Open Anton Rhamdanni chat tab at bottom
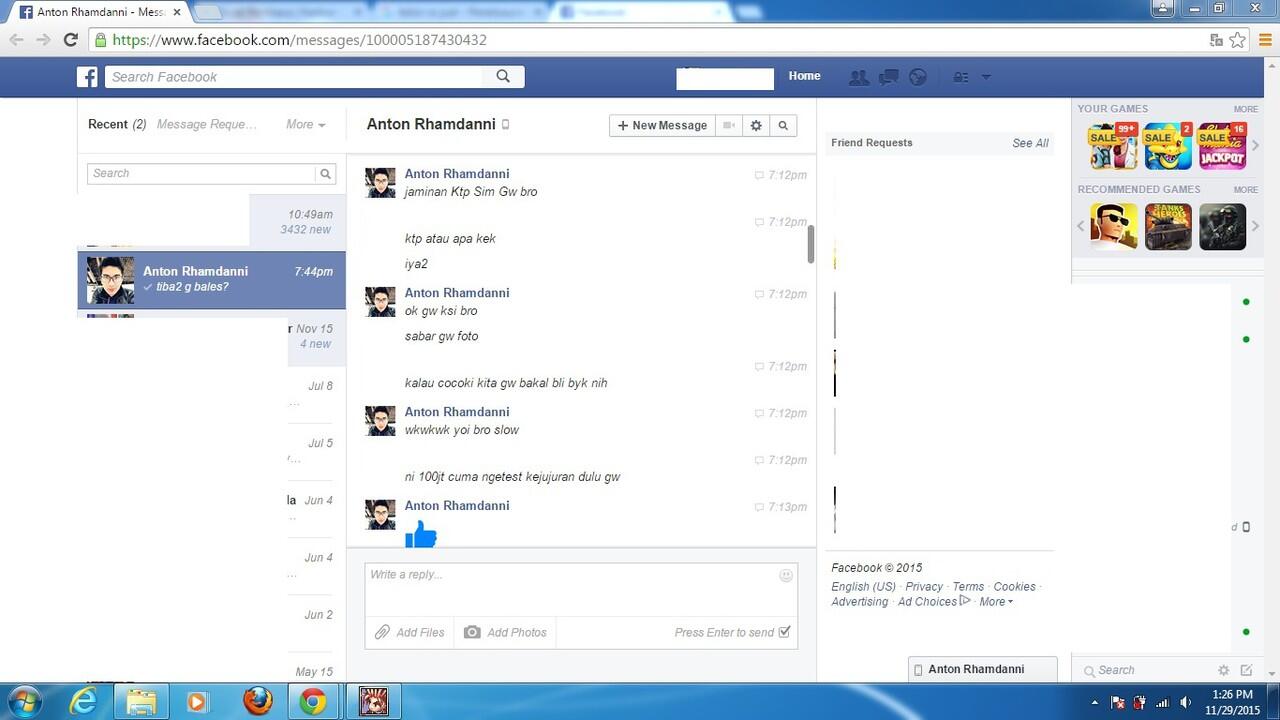Viewport: 1280px width, 720px height. [x=981, y=670]
